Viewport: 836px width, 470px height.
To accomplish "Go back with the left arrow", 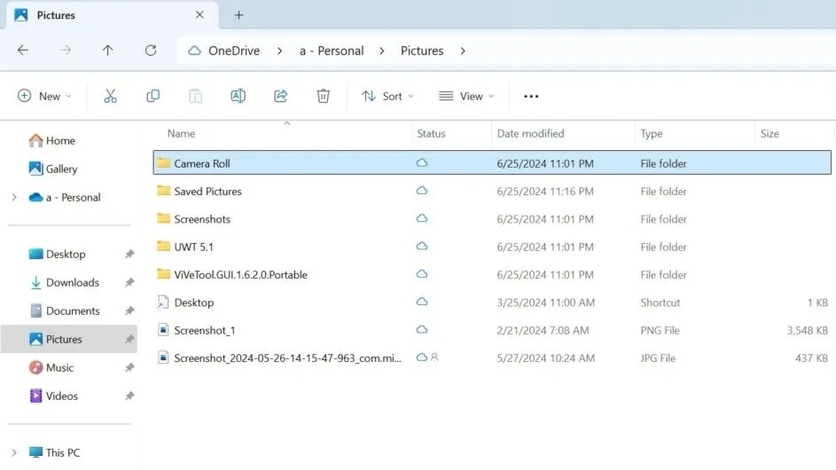I will [23, 50].
